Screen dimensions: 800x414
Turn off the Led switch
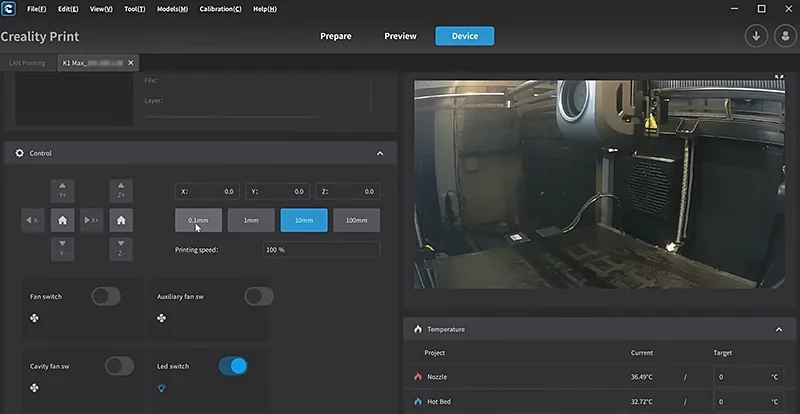click(233, 366)
